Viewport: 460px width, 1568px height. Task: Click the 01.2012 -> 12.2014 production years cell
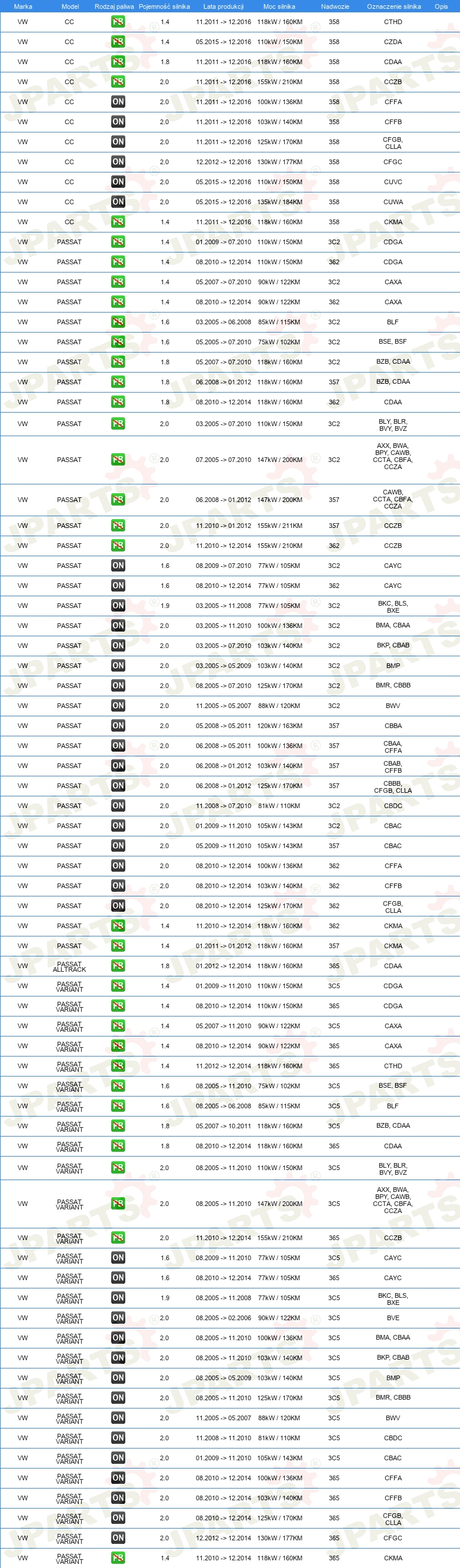click(x=224, y=966)
